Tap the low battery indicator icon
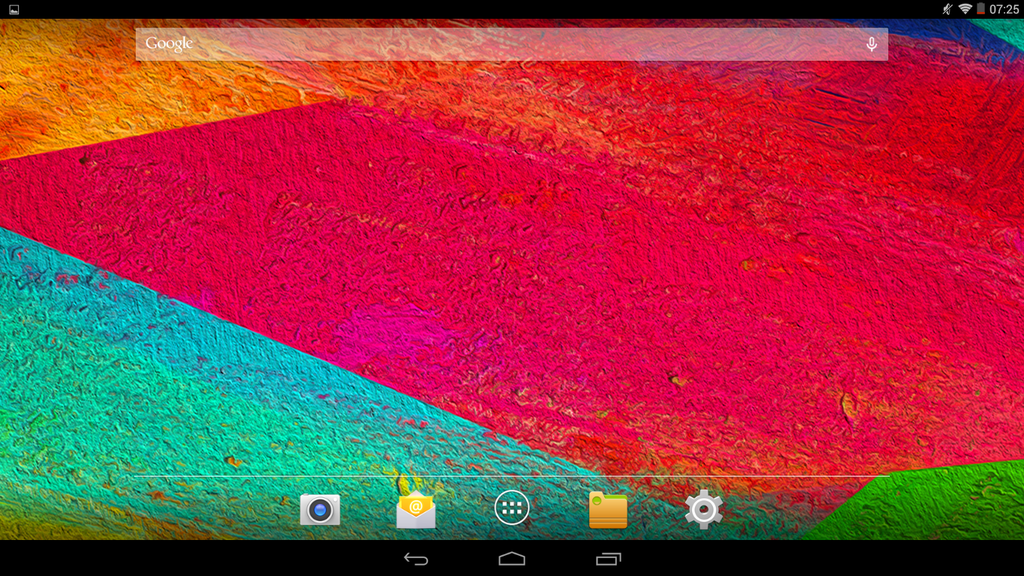Viewport: 1024px width, 576px height. point(981,9)
